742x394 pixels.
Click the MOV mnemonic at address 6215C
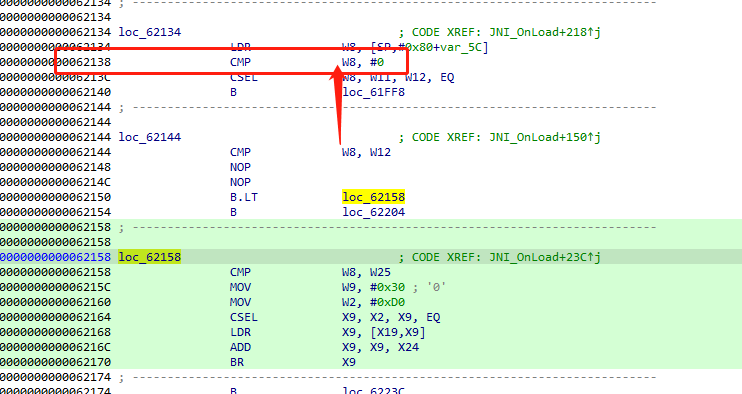pos(240,288)
